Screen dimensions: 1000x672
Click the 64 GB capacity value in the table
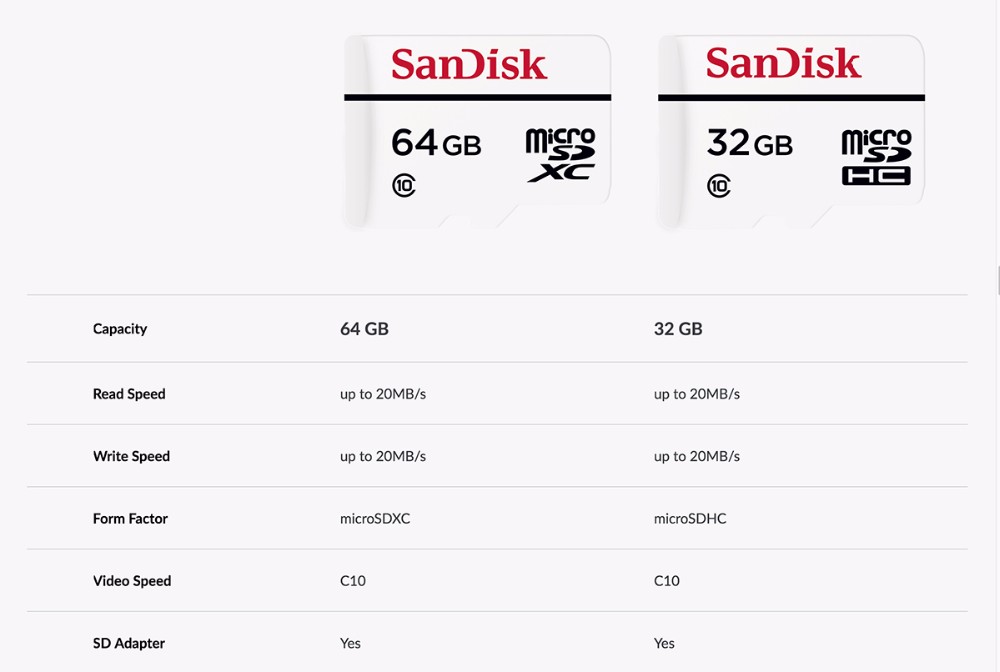(x=364, y=329)
